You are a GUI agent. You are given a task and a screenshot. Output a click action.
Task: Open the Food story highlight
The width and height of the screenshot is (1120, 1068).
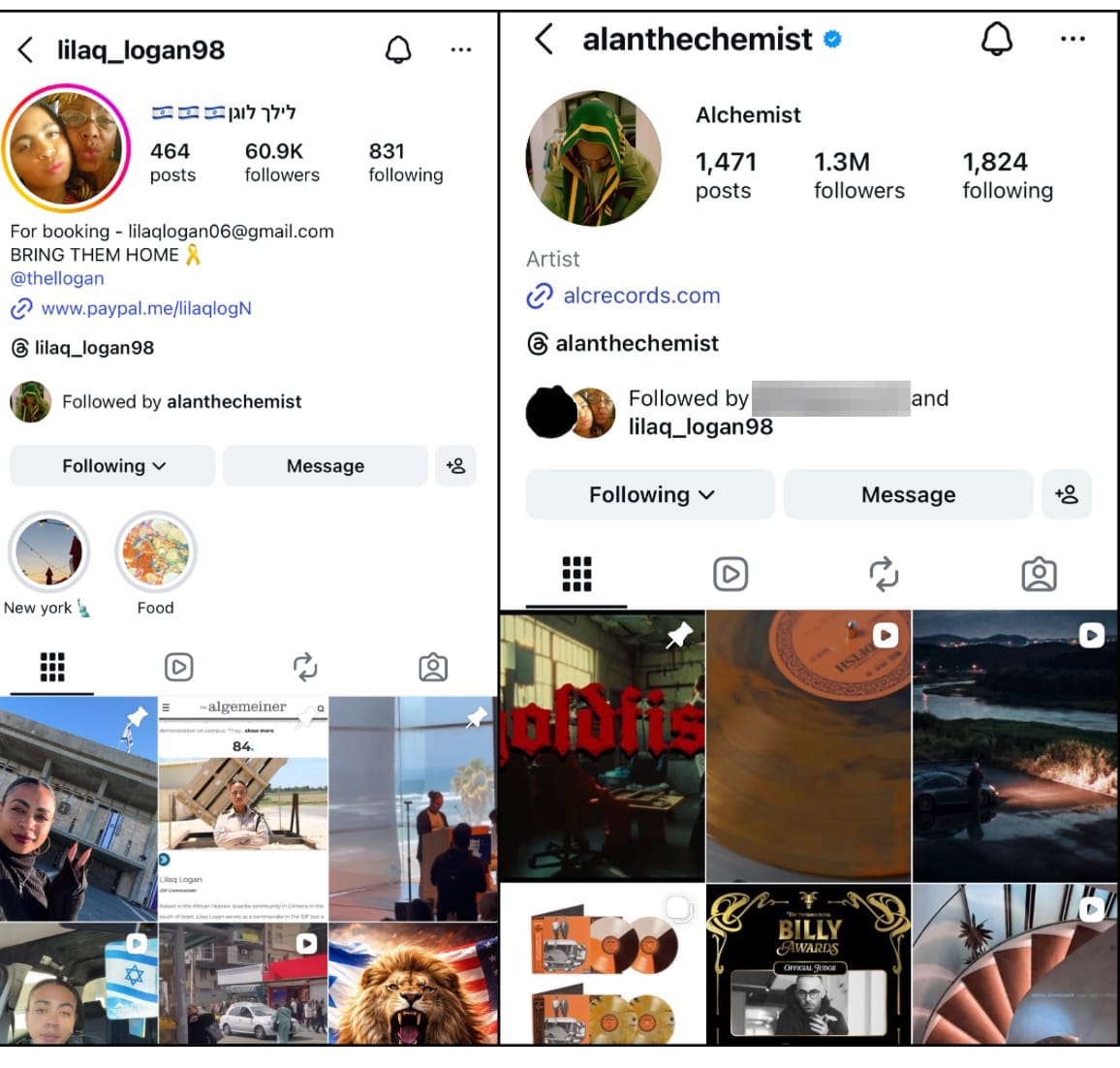[x=155, y=553]
